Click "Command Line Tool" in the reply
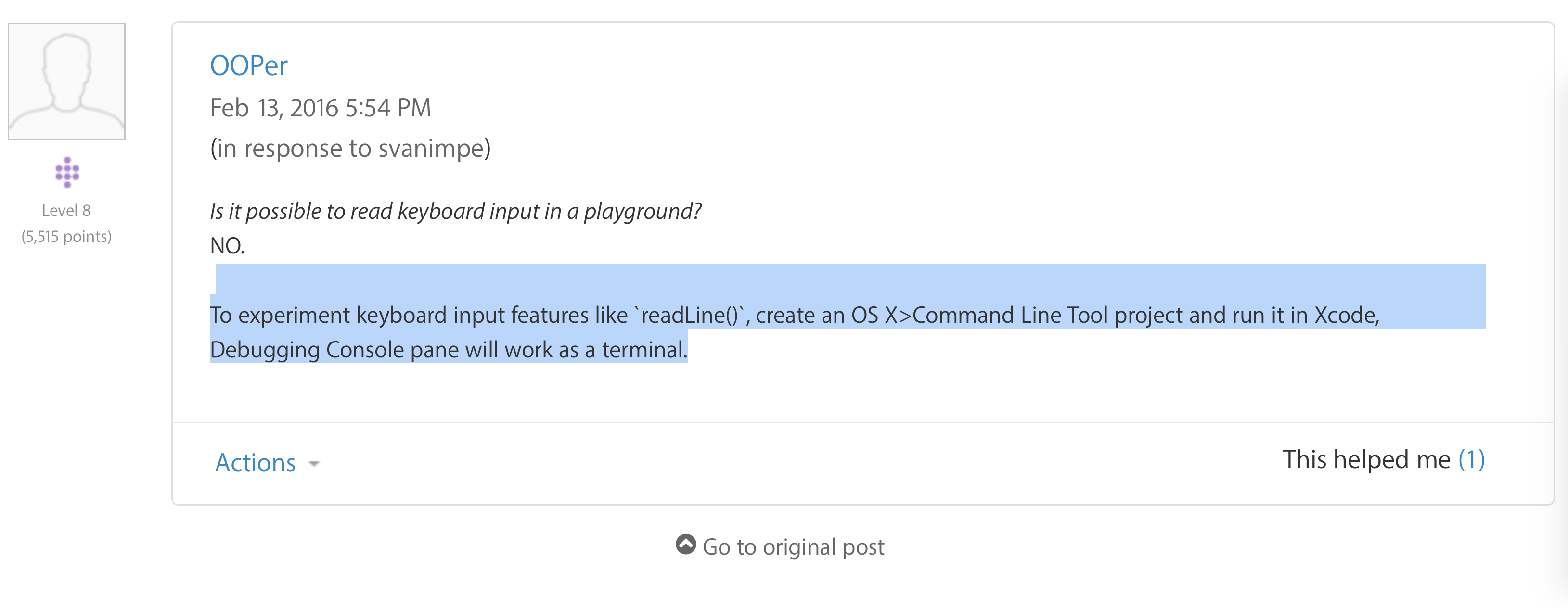The height and width of the screenshot is (608, 1568). 1010,315
